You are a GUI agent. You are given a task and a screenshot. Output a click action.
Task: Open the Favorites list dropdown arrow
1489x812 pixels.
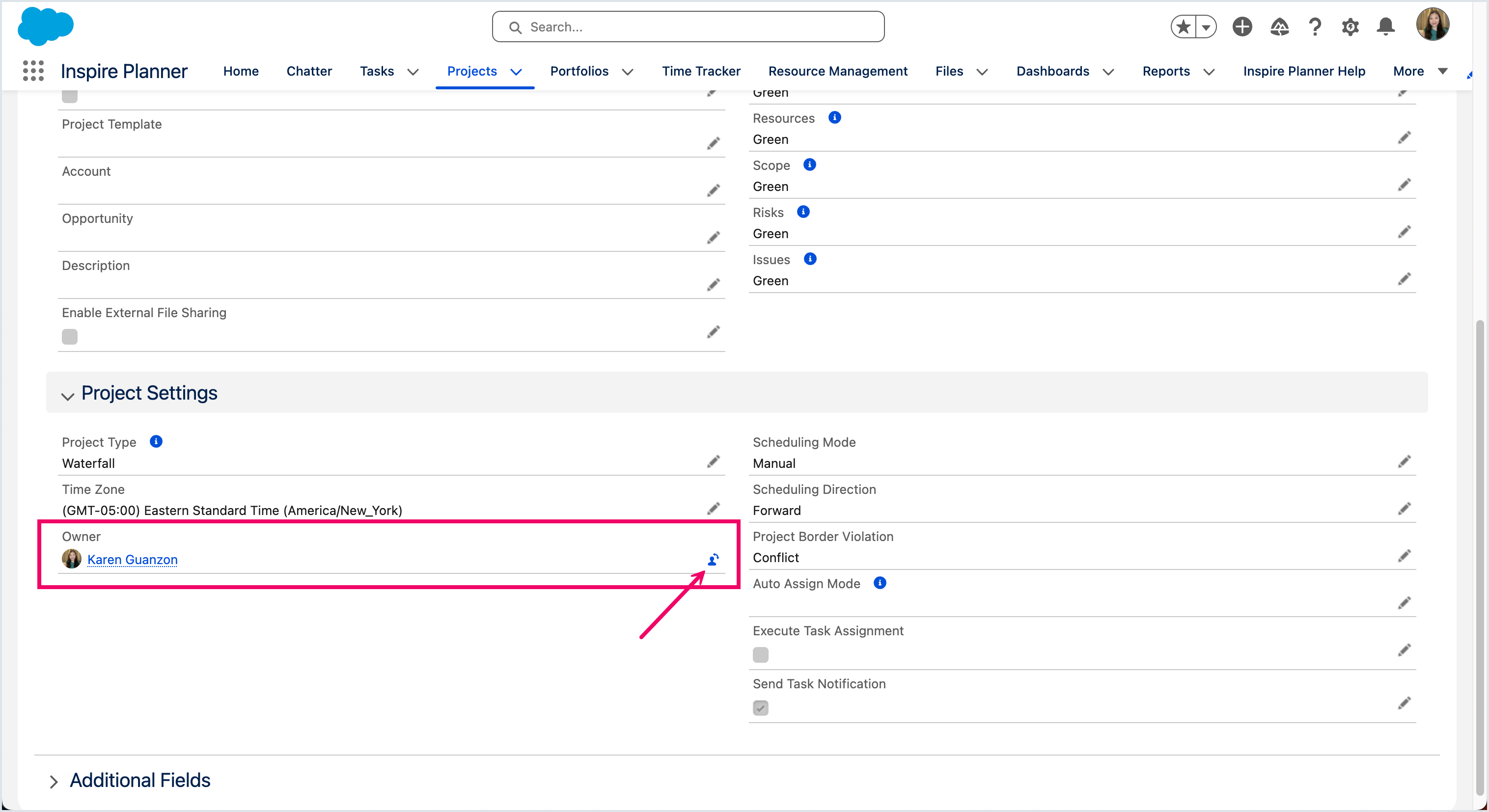click(1206, 27)
